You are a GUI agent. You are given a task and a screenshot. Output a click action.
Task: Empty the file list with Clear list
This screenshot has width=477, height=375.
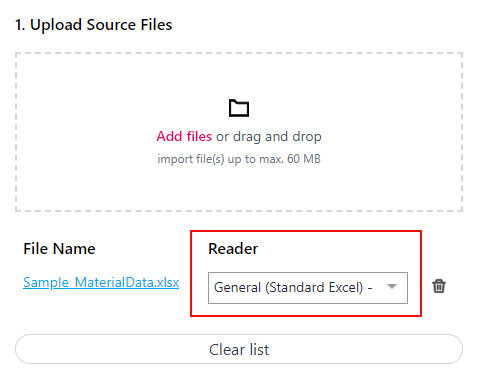pyautogui.click(x=239, y=349)
